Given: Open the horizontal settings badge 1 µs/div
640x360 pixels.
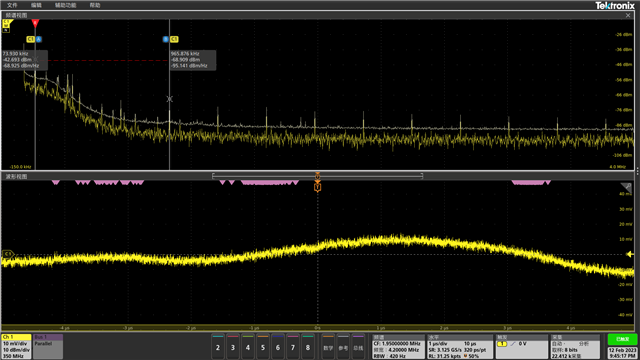Looking at the screenshot, I should 460,347.
